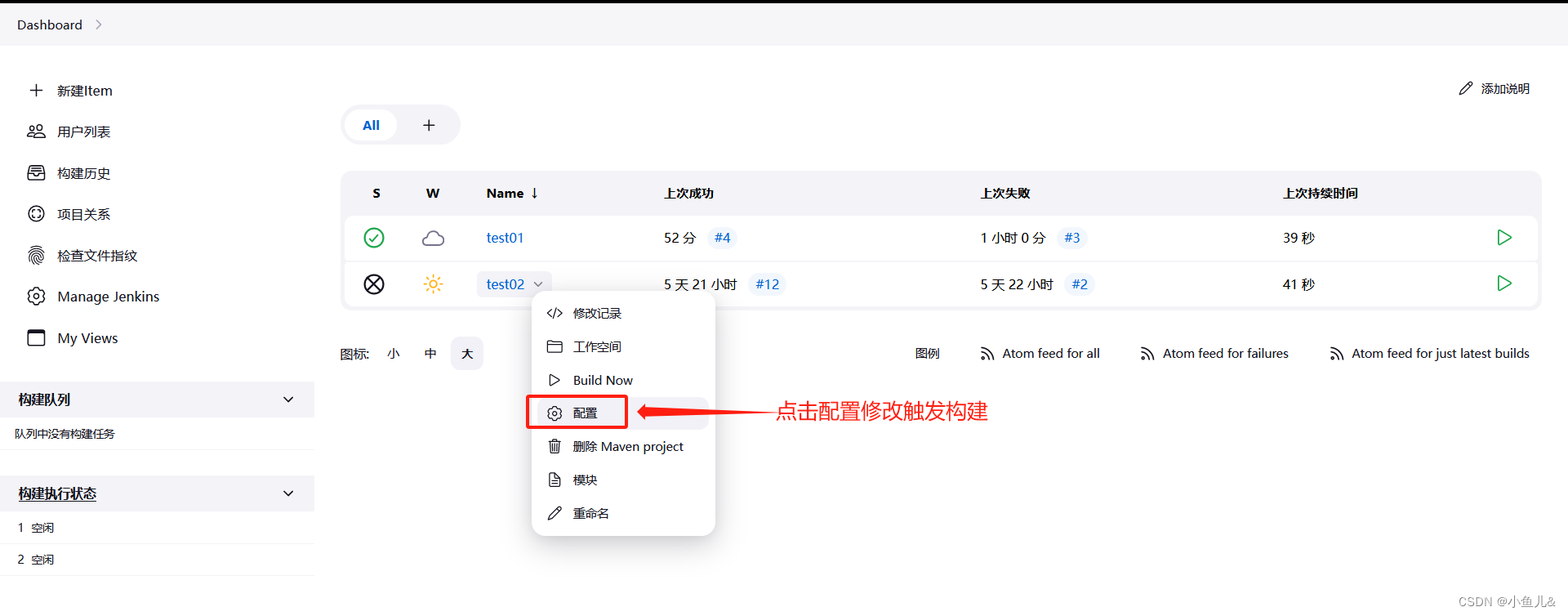This screenshot has width=1568, height=616.
Task: Click the RSS icon for latest builds feed
Action: pos(1337,354)
